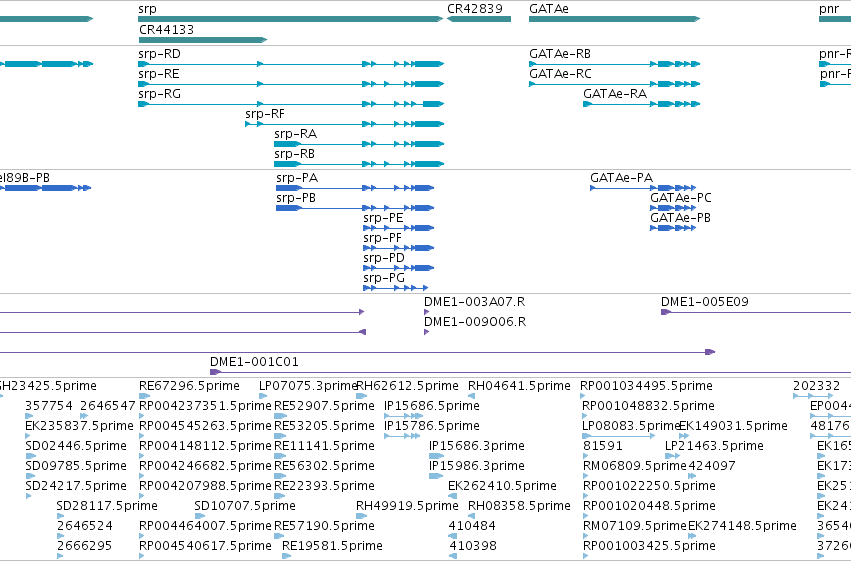This screenshot has height=561, width=851.
Task: Select EST IP15986.3prime
Action: [436, 476]
